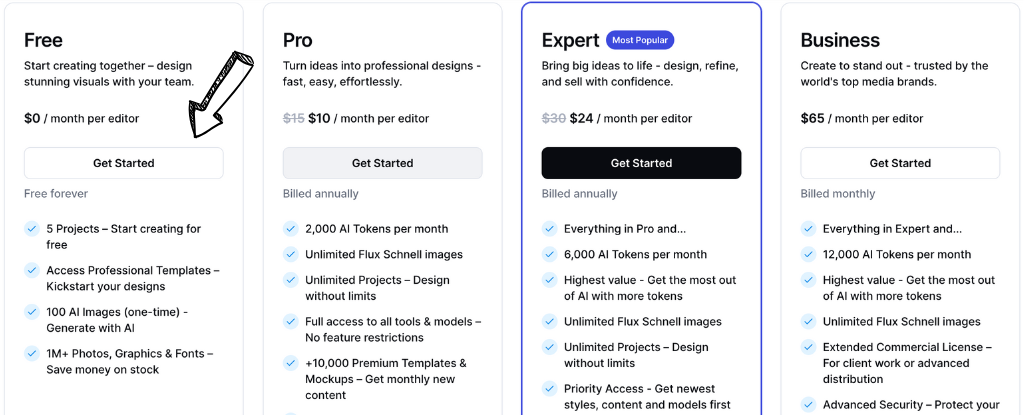Click checkmark beside 6,000 AI Tokens per month
Viewport: 1024px width, 415px height.
(x=550, y=255)
